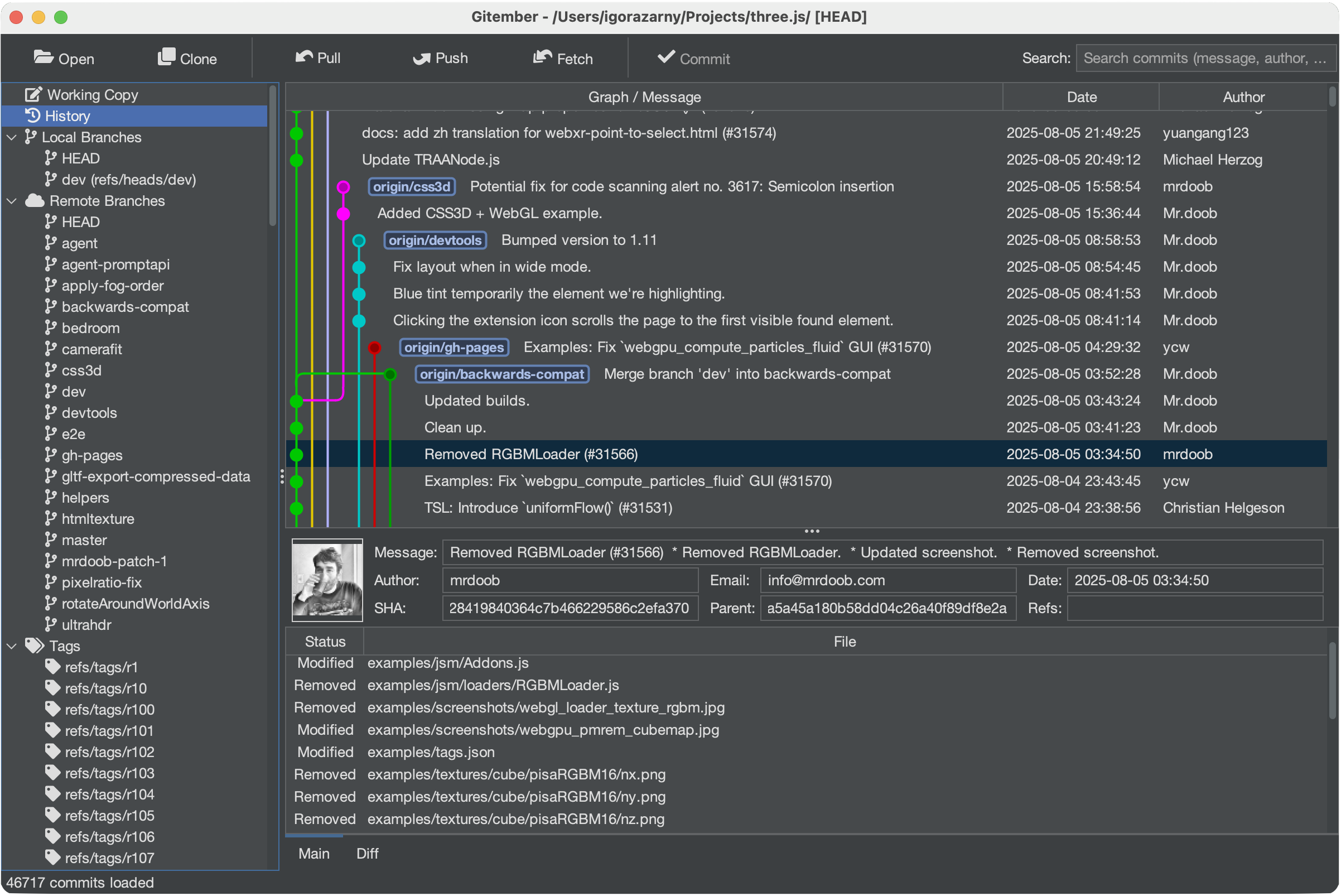The image size is (1341, 896).
Task: Collapse the Remote Branches section
Action: point(11,201)
